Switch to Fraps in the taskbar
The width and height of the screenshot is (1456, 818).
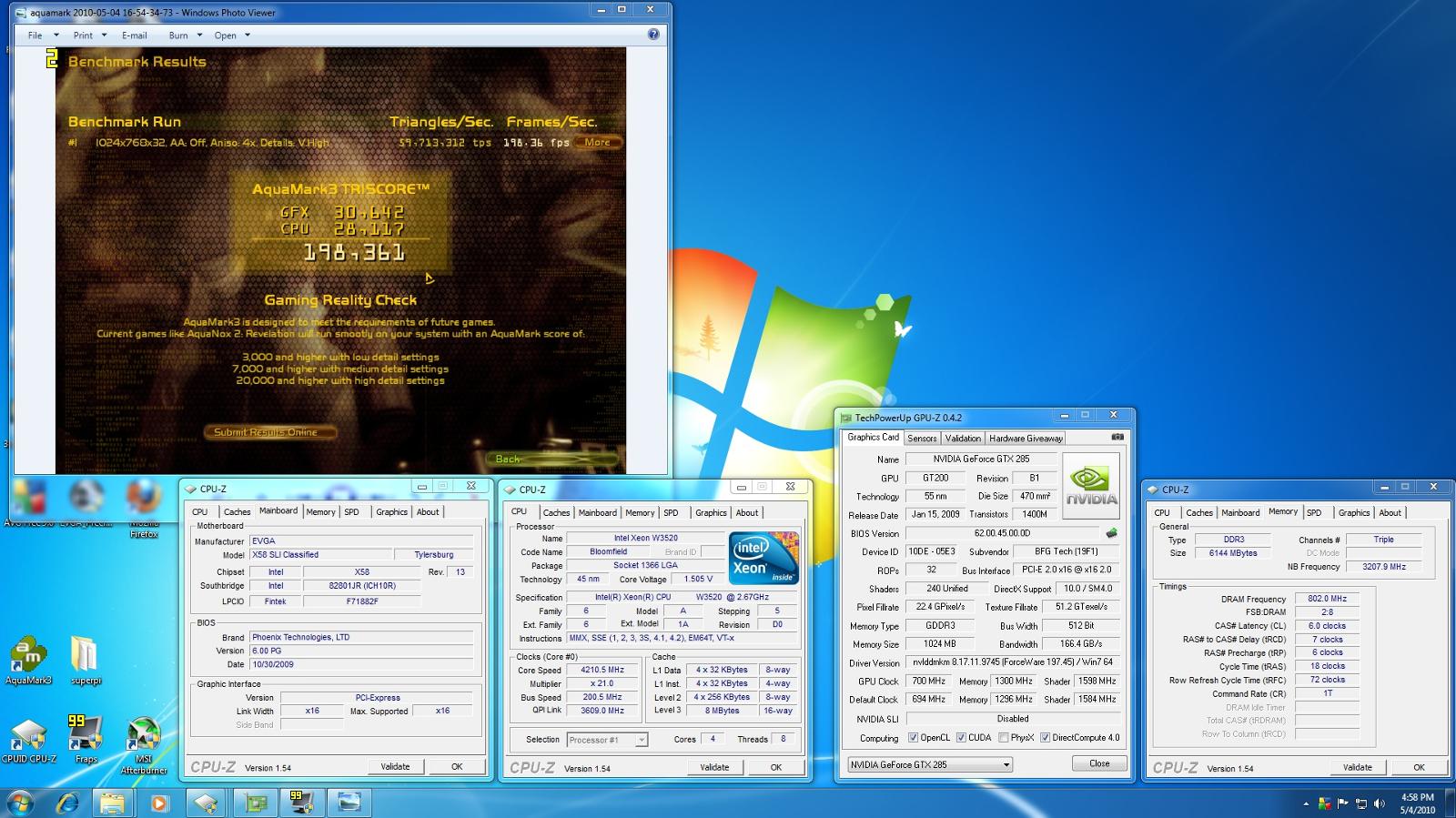302,803
